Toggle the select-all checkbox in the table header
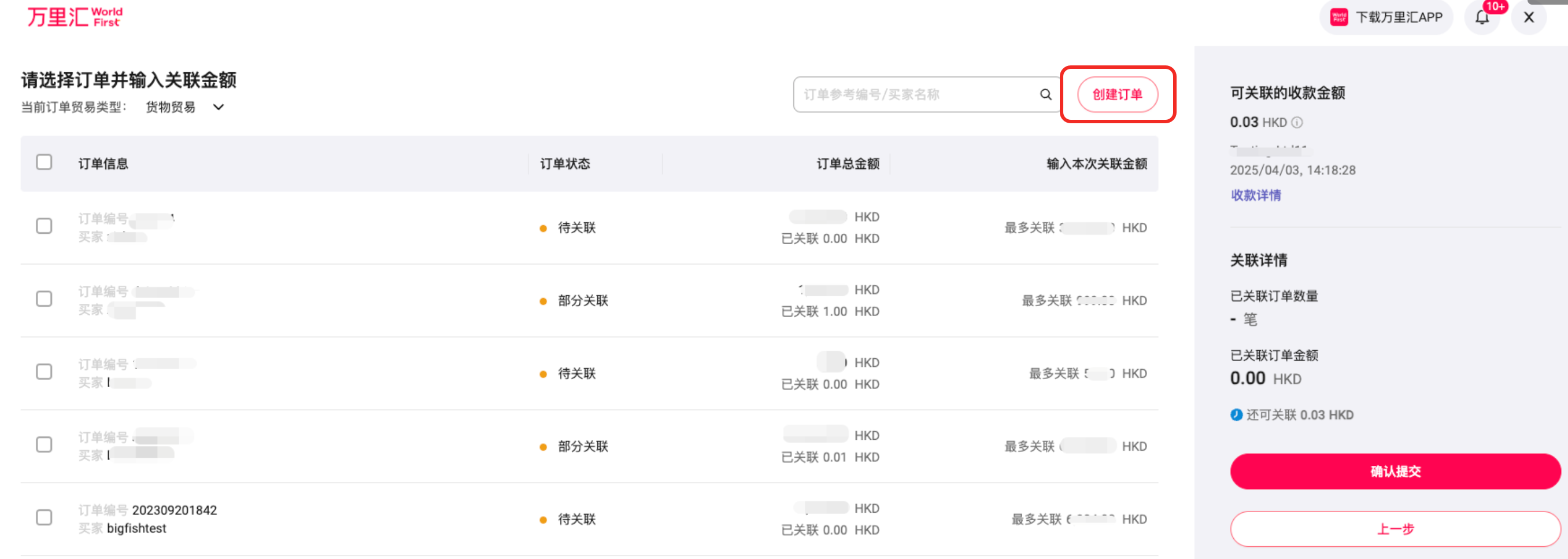 point(44,163)
